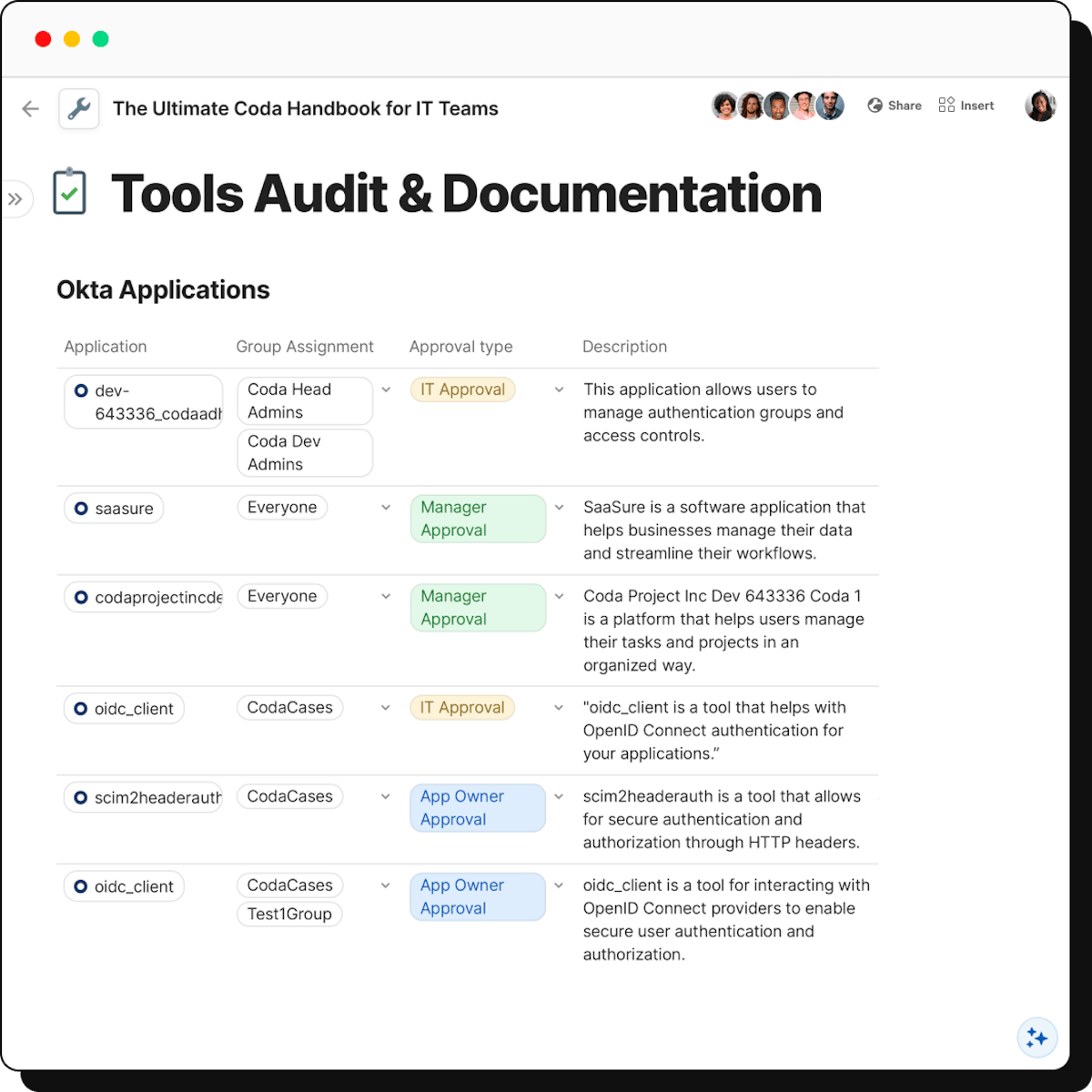This screenshot has width=1092, height=1092.
Task: Click the collaborator avatars group
Action: pos(777,106)
